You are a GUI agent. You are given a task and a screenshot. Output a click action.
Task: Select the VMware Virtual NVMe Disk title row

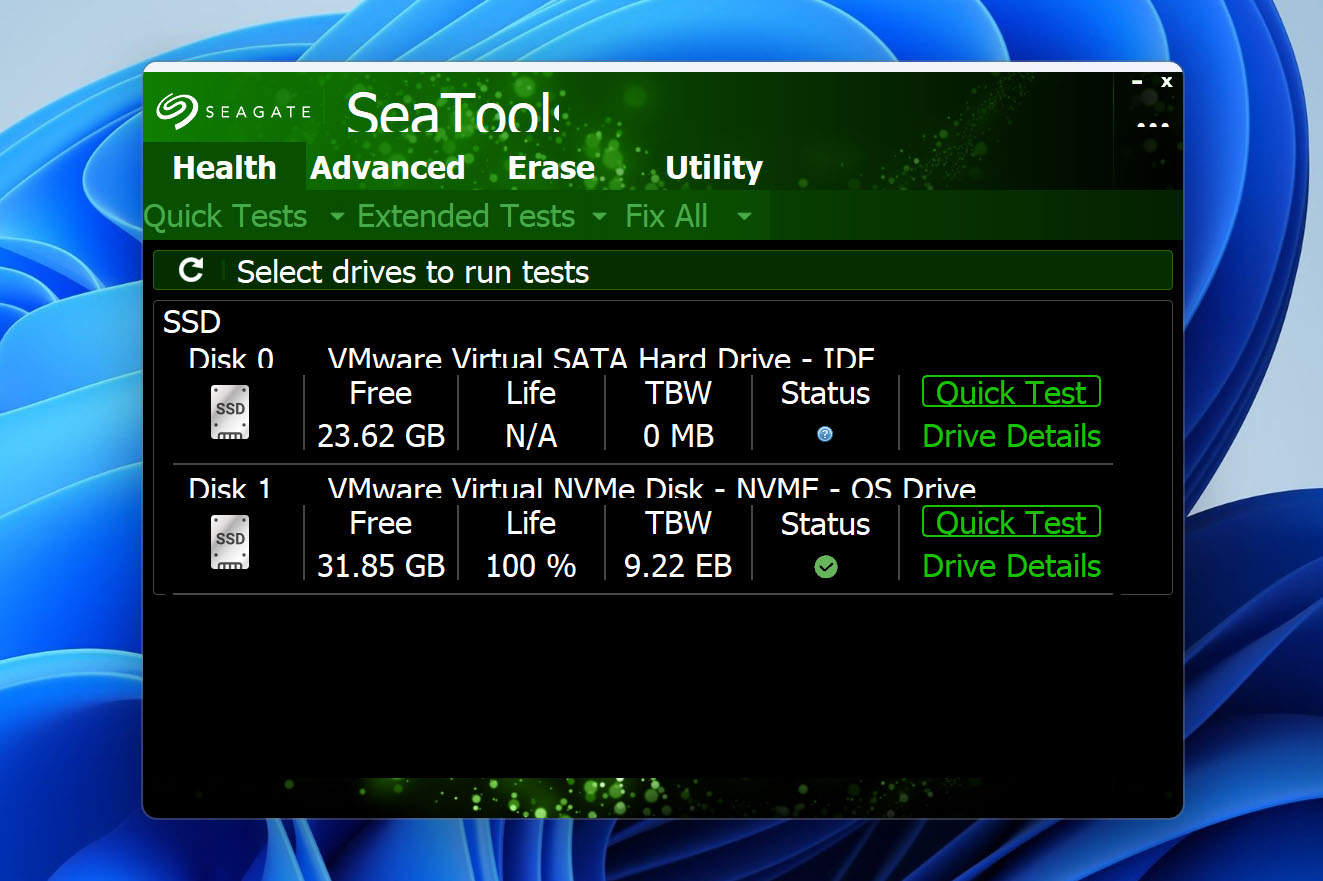click(x=651, y=490)
